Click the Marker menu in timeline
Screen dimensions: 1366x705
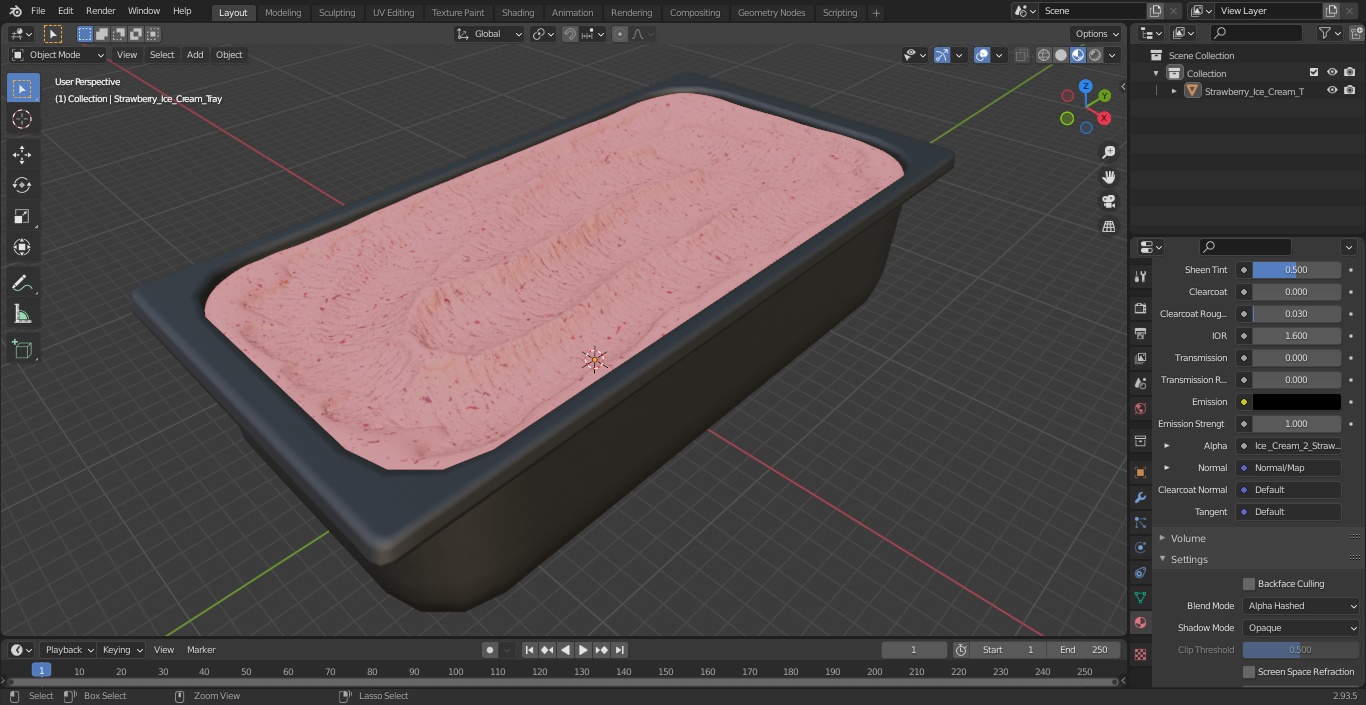[x=201, y=650]
